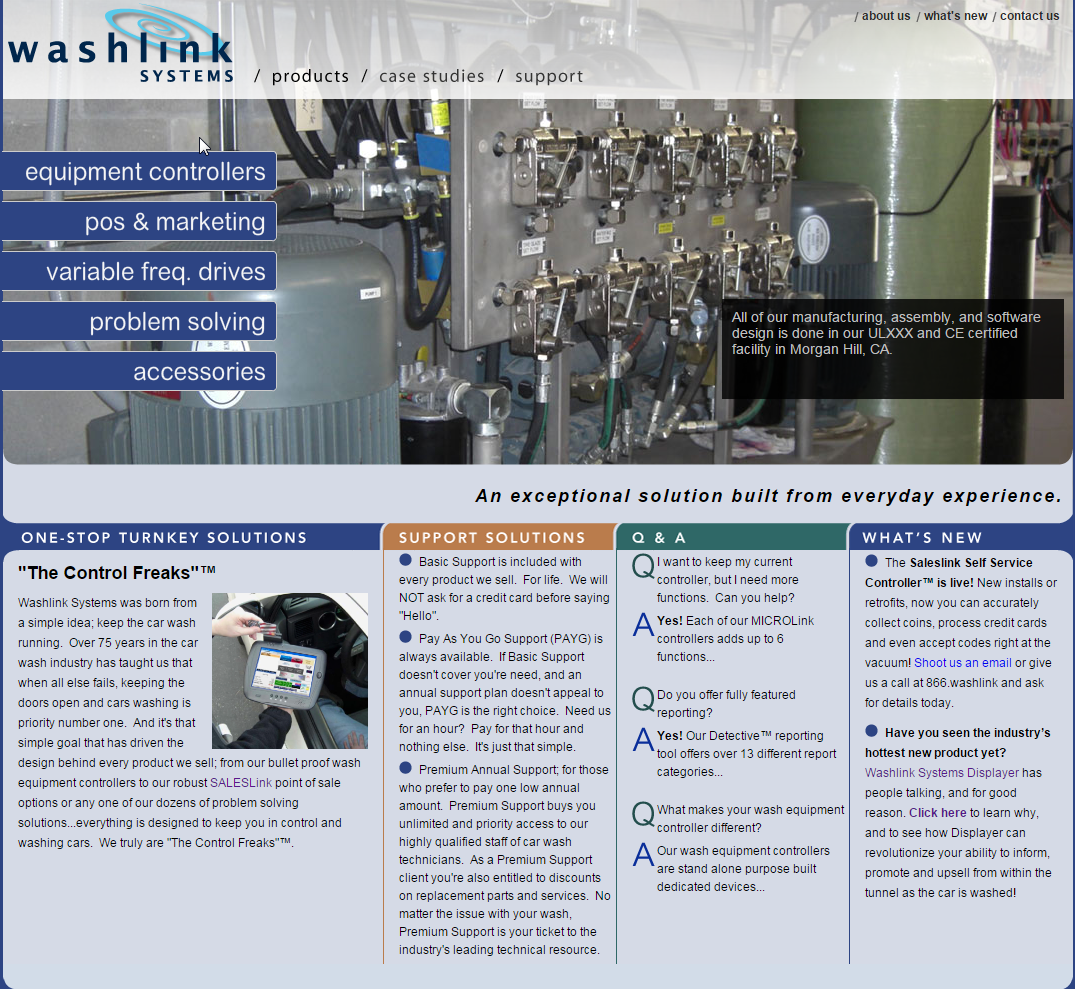Viewport: 1075px width, 989px height.
Task: Click the Q icon beside current controller question
Action: pos(643,567)
